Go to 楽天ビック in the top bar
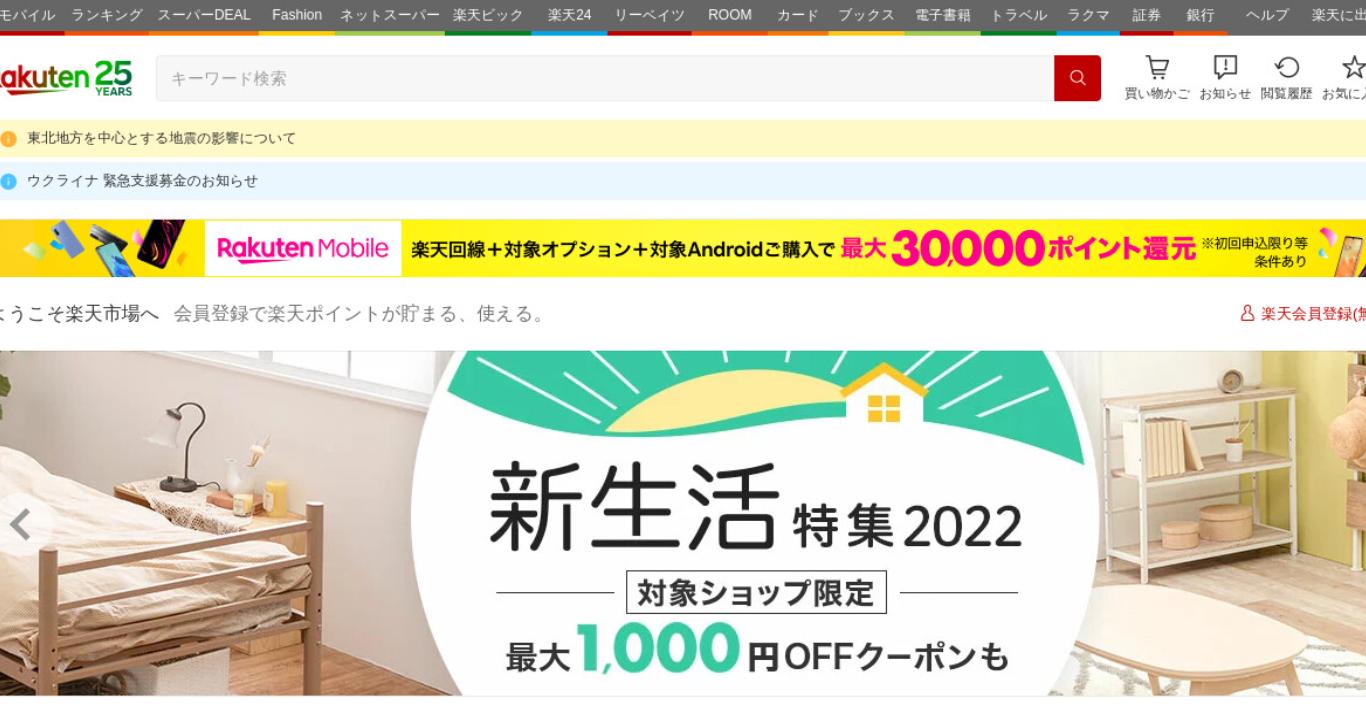 [x=488, y=15]
